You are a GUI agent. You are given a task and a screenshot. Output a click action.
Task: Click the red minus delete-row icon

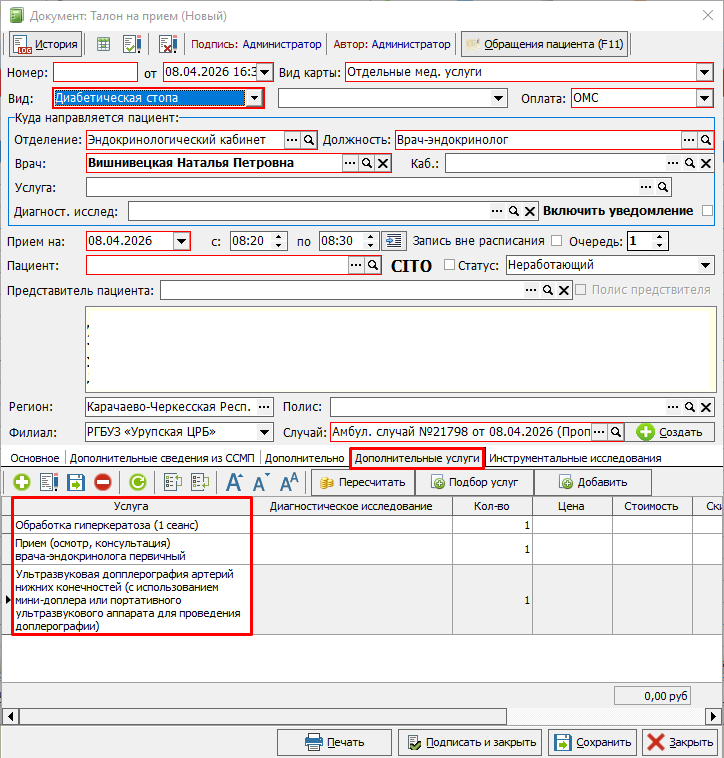point(103,482)
